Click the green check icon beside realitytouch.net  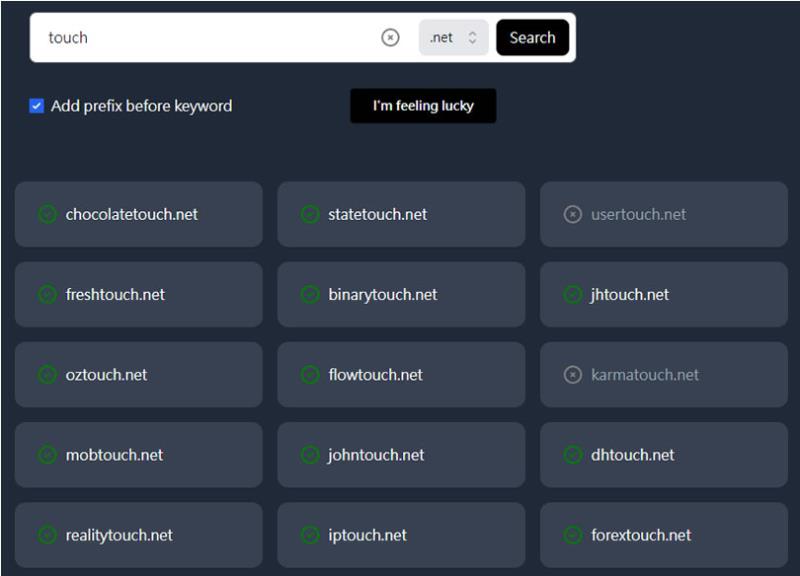pos(47,535)
